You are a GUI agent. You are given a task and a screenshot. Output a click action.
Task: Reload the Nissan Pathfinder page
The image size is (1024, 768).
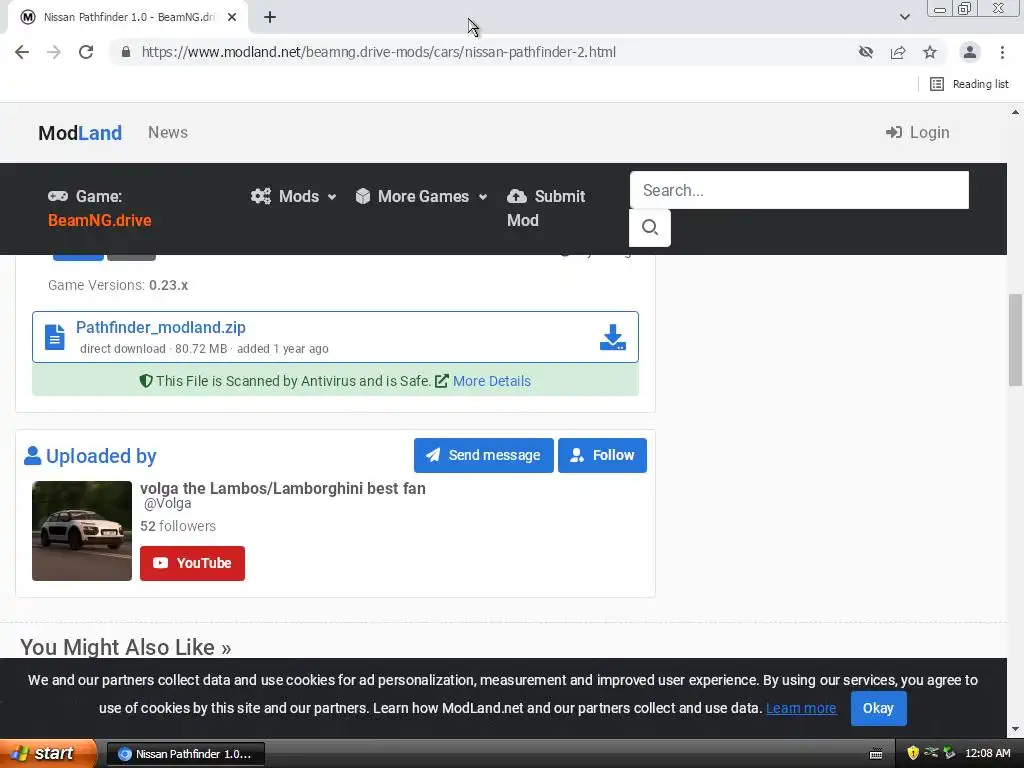(x=86, y=52)
